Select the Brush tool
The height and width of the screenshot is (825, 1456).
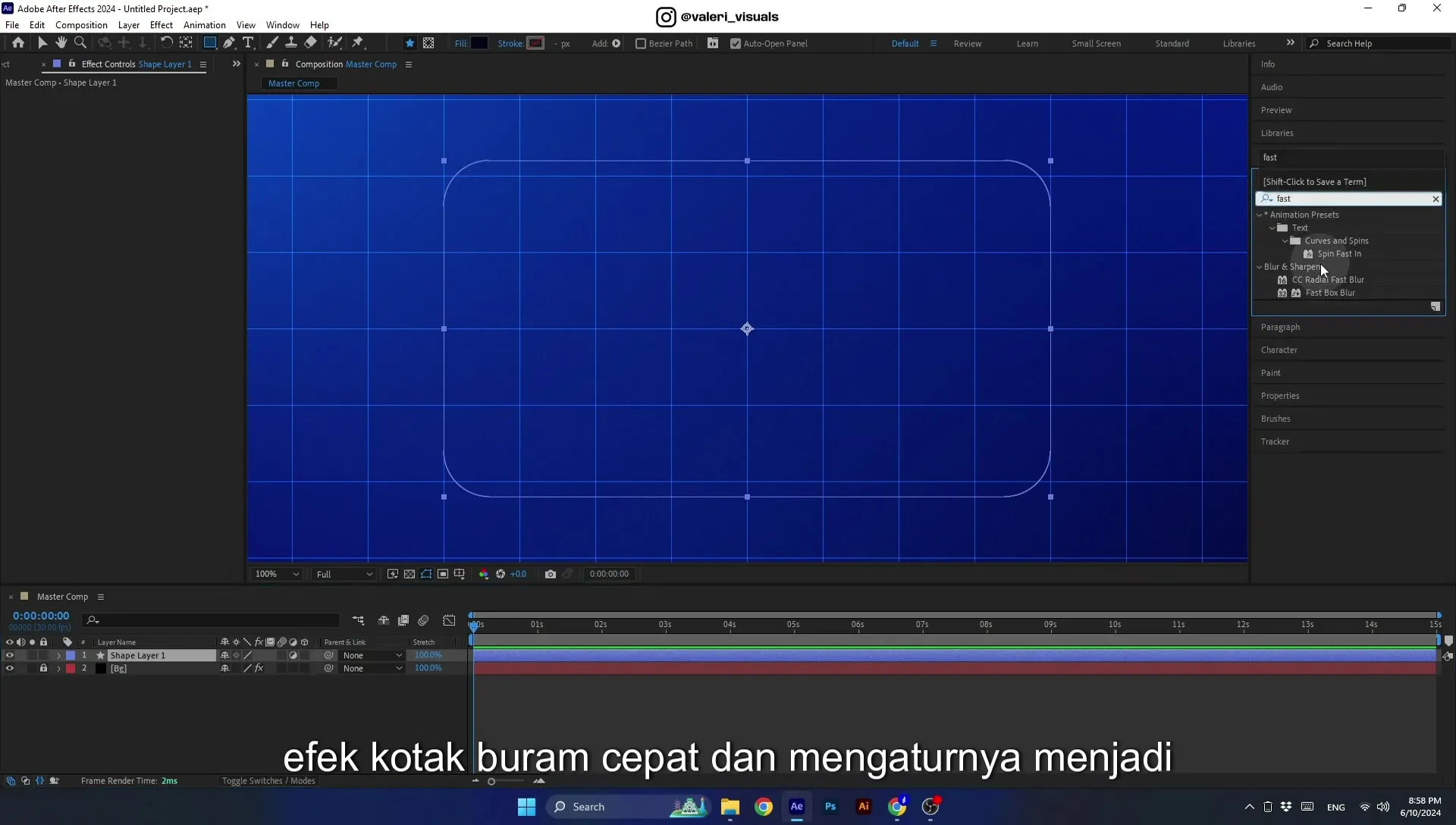pyautogui.click(x=272, y=43)
